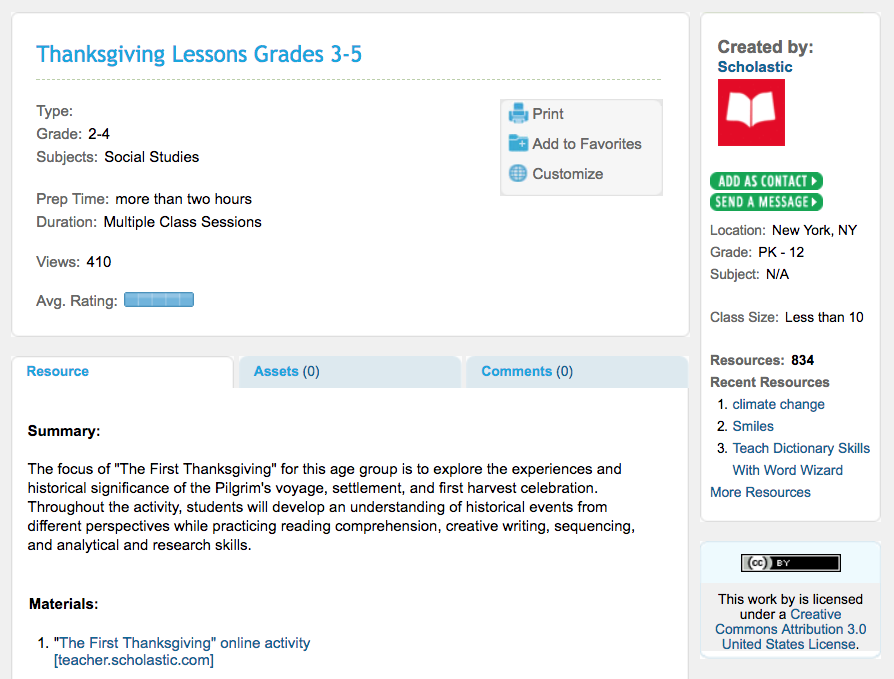Click the blue printer icon beside Print
Screen dimensions: 894x679
518,113
